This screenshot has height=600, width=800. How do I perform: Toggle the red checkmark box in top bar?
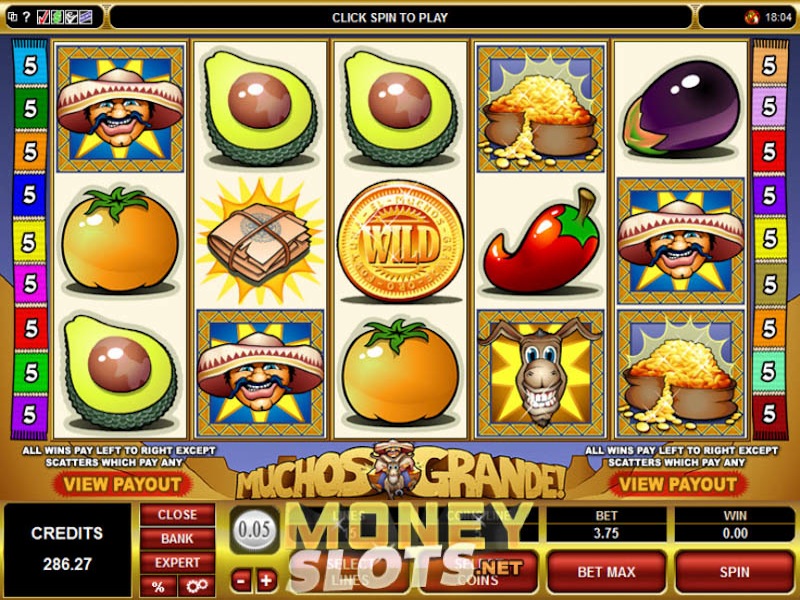[x=43, y=17]
